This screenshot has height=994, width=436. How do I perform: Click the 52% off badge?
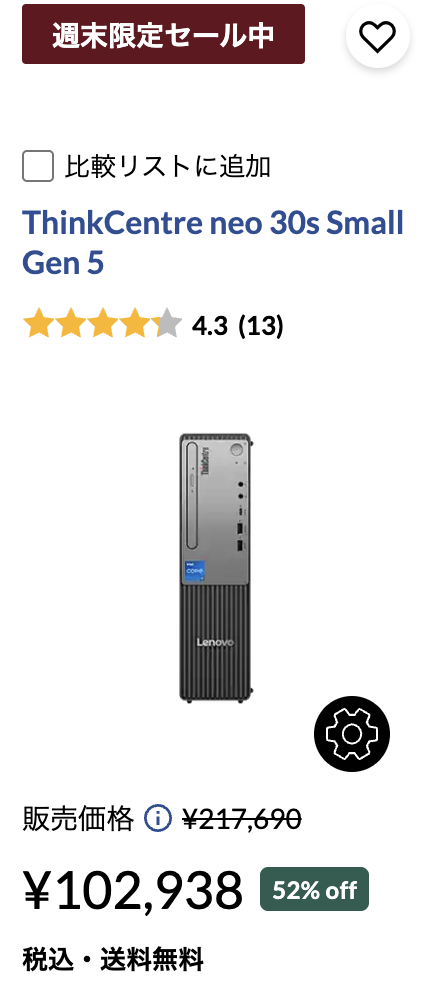[314, 889]
